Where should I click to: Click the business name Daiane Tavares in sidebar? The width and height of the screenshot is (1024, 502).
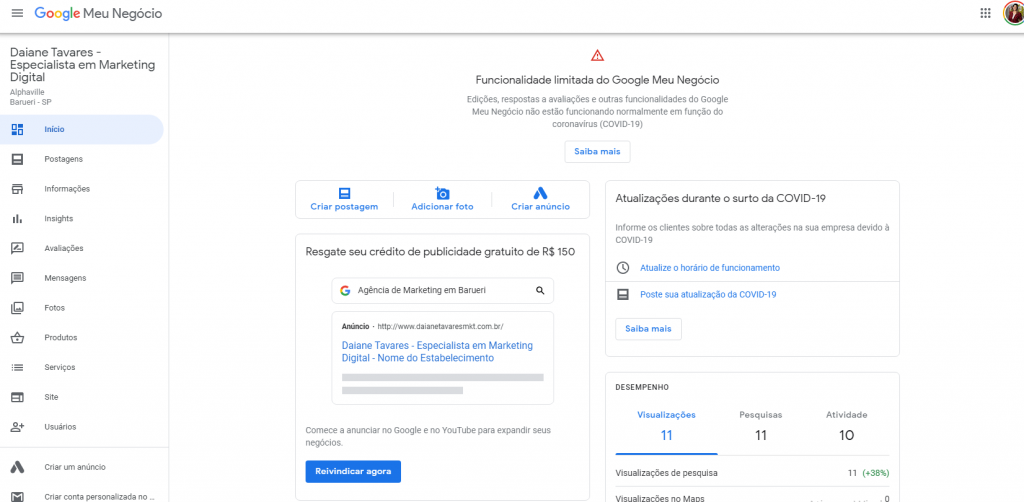(82, 65)
